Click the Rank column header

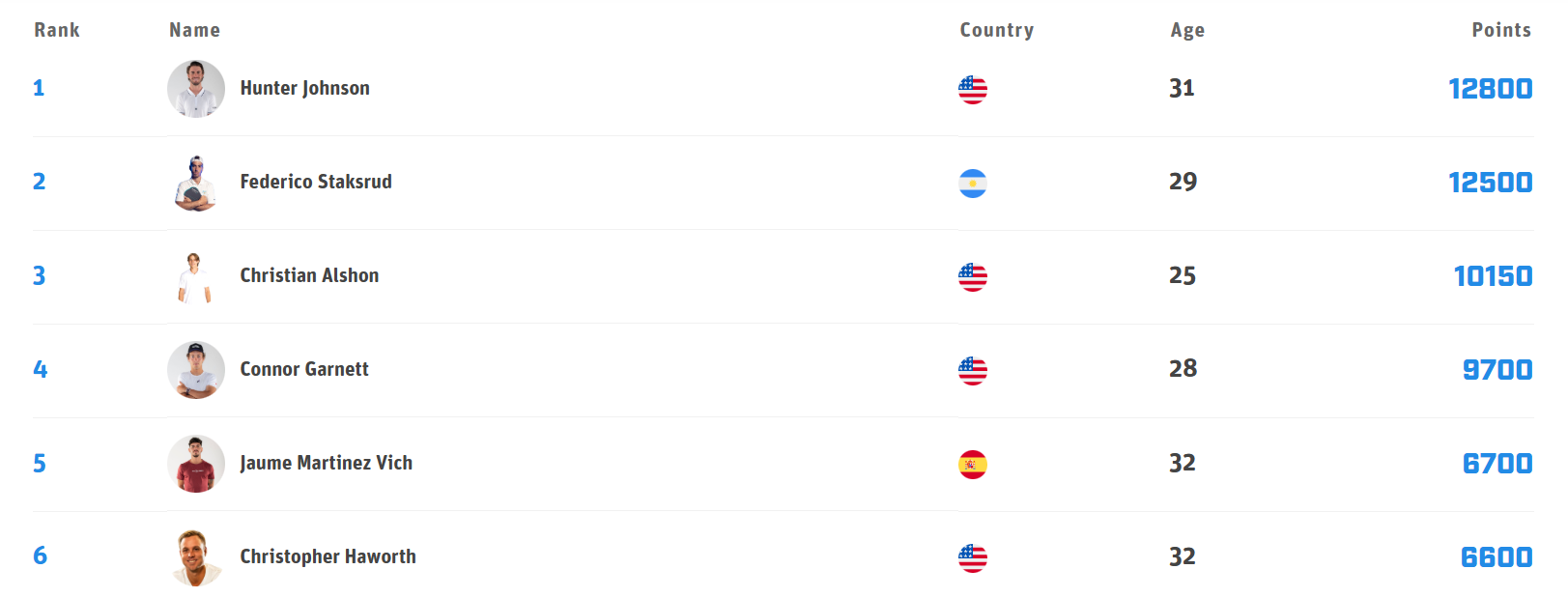click(x=57, y=30)
